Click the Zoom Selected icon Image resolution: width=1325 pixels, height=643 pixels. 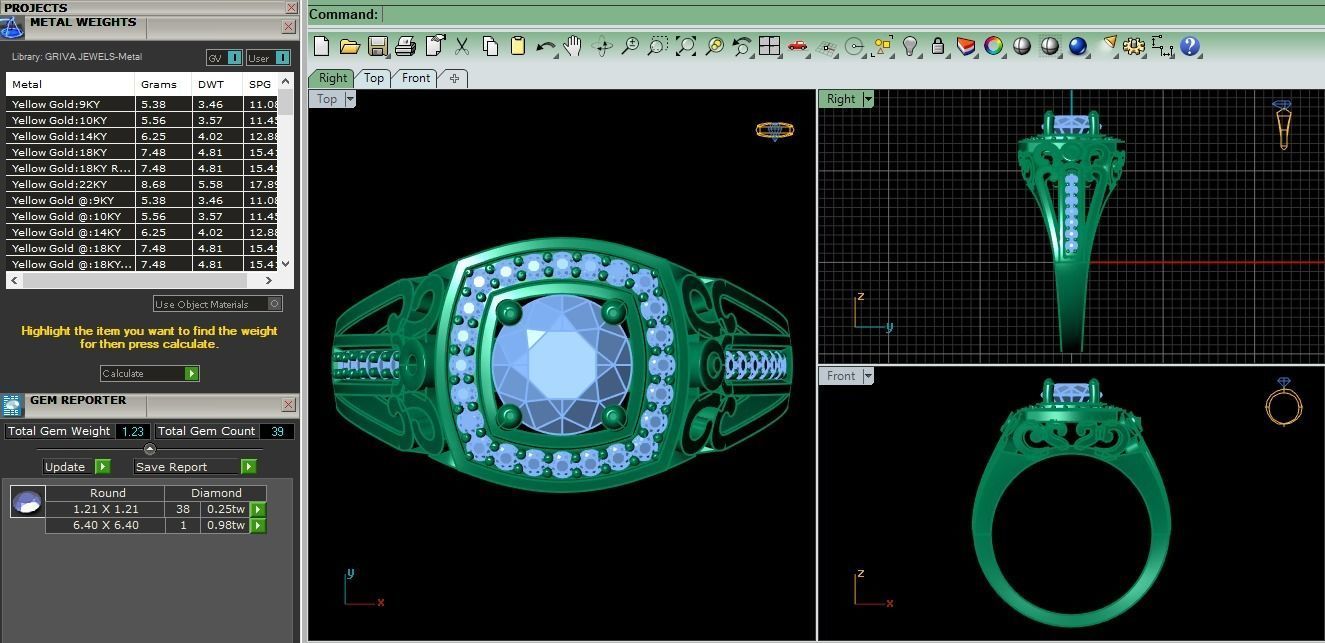pyautogui.click(x=714, y=46)
